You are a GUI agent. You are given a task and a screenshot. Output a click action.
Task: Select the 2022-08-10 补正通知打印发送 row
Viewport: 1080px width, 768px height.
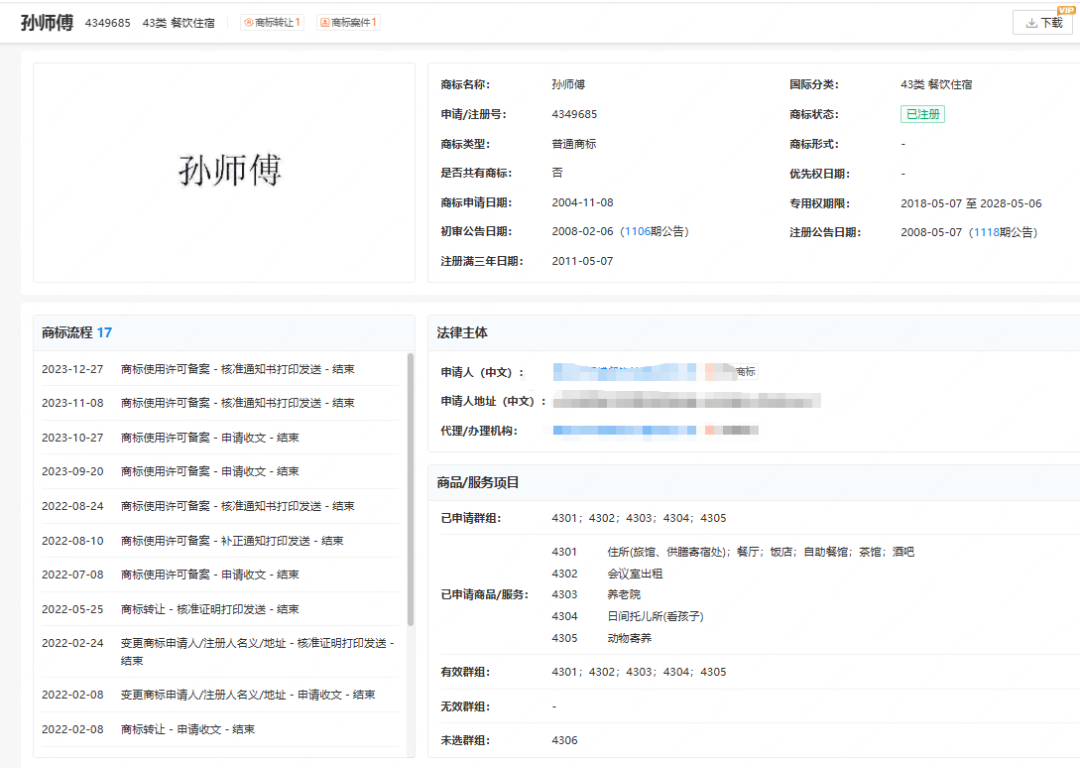point(220,541)
